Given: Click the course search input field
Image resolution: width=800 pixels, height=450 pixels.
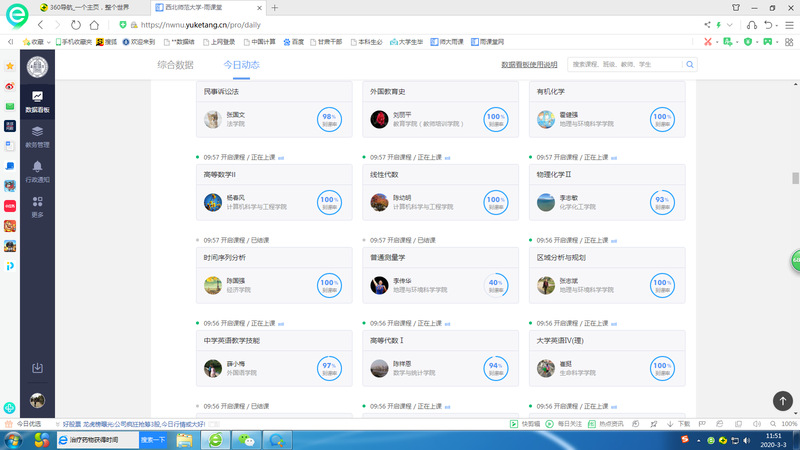Looking at the screenshot, I should (x=626, y=65).
